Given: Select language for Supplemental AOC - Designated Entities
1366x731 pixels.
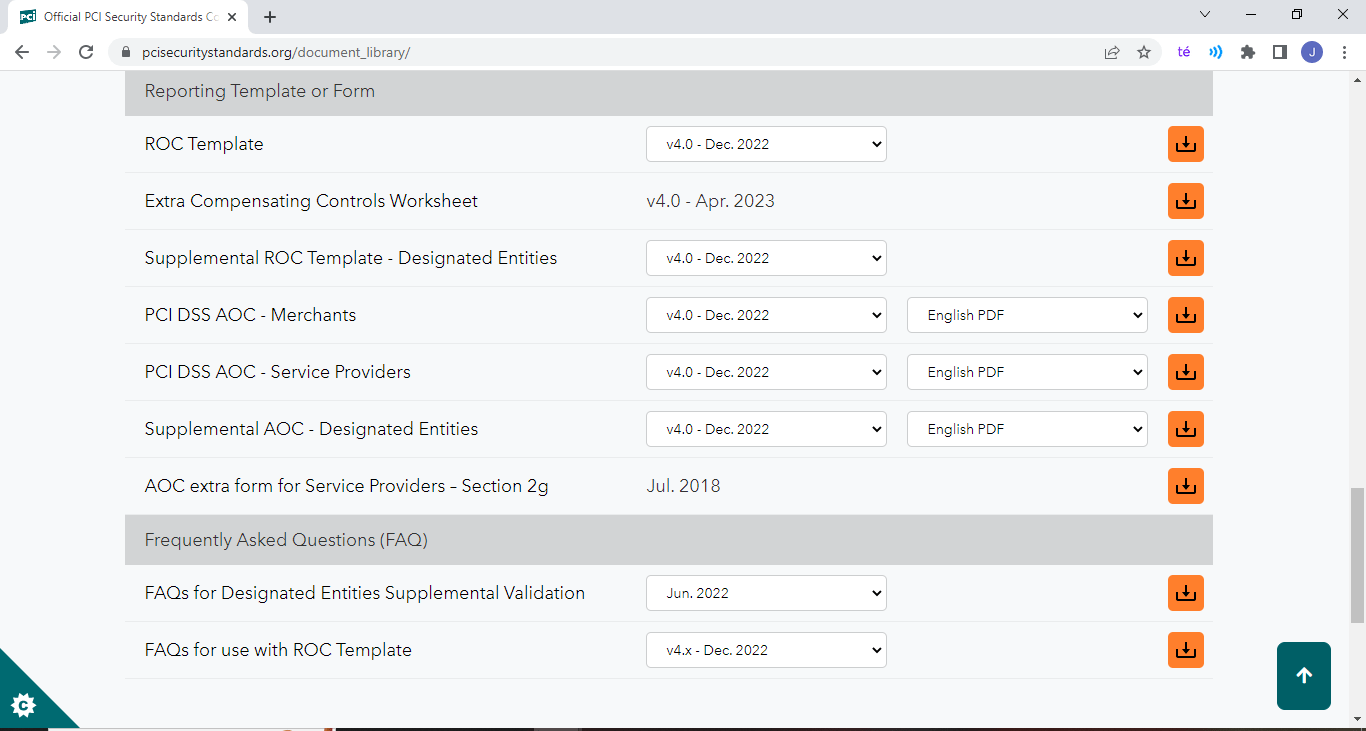Looking at the screenshot, I should [x=1027, y=429].
